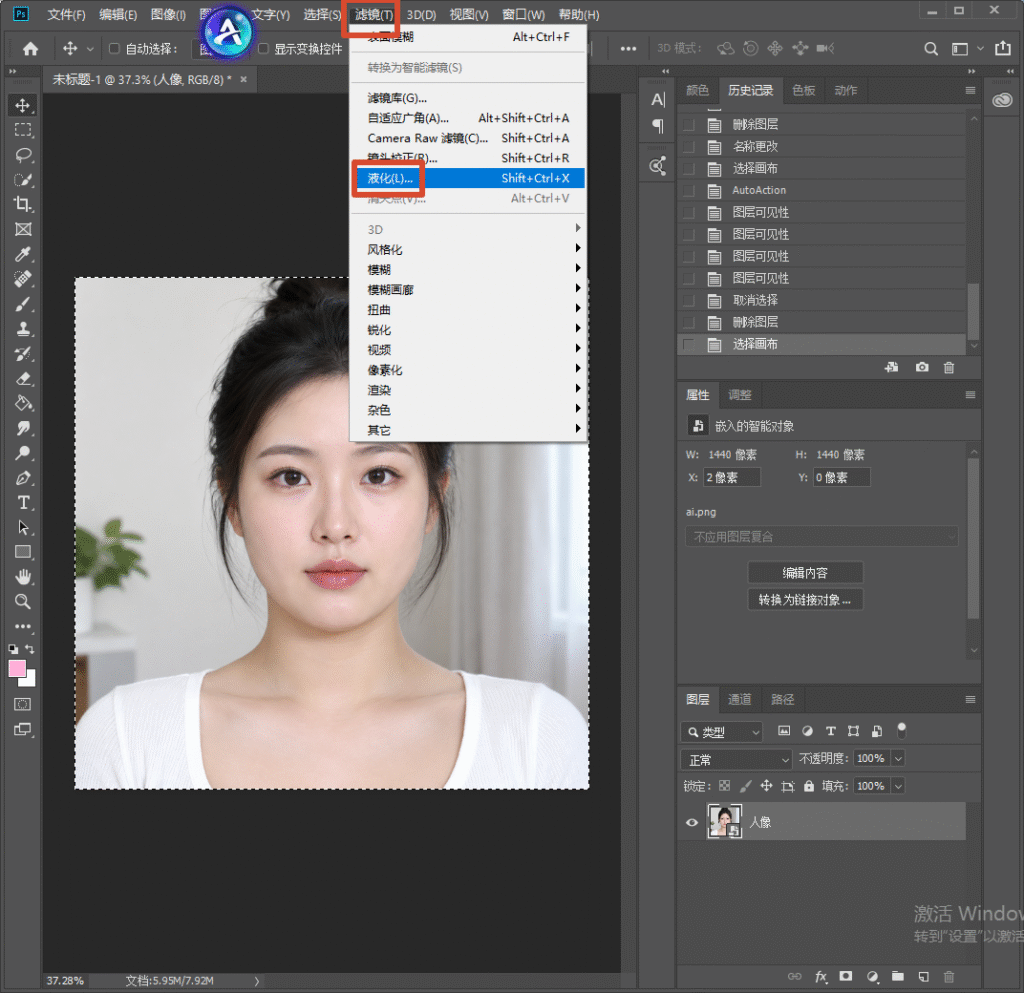Select the Quick Selection tool
1024x993 pixels.
tap(23, 180)
